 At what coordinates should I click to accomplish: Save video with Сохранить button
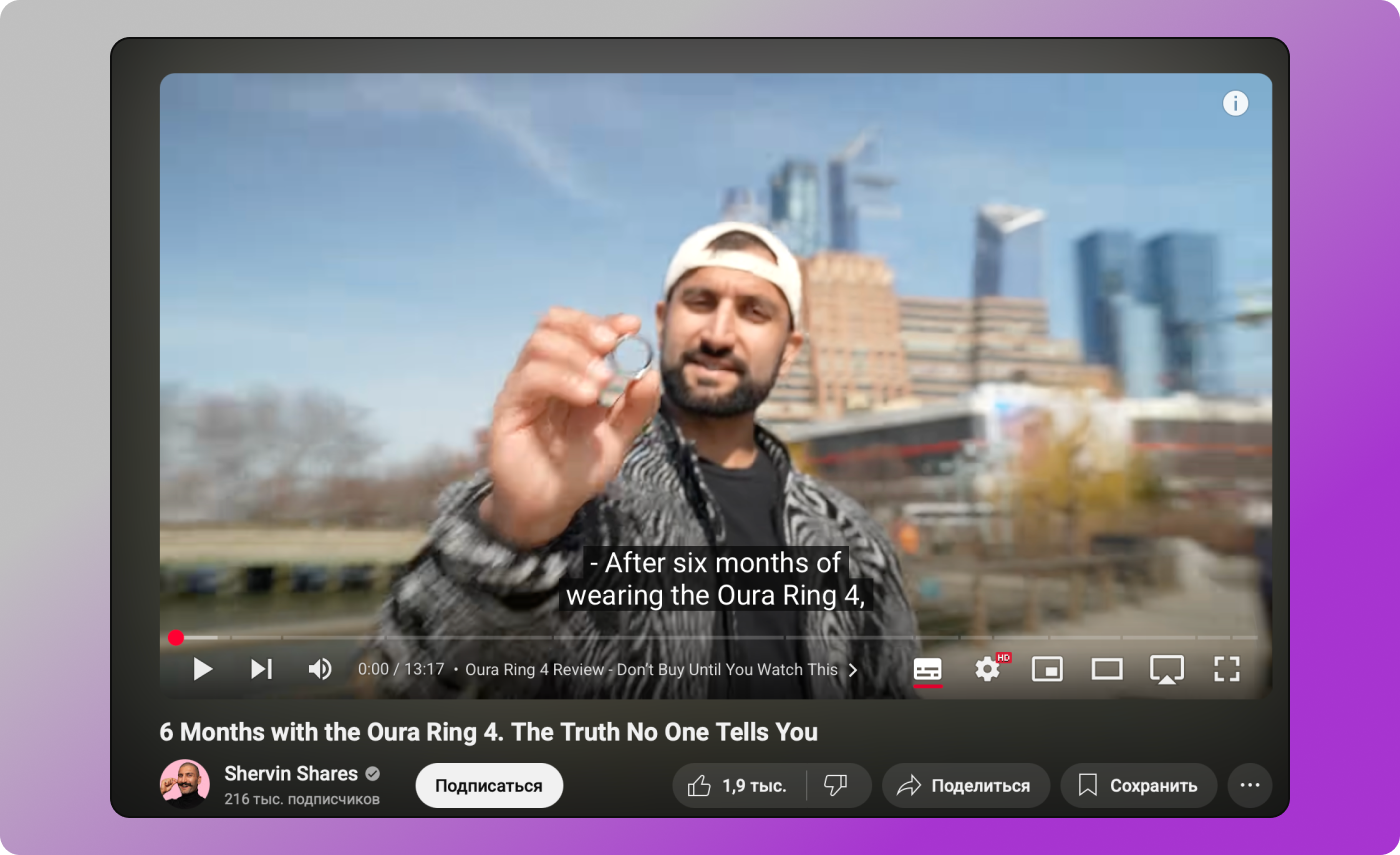1138,786
